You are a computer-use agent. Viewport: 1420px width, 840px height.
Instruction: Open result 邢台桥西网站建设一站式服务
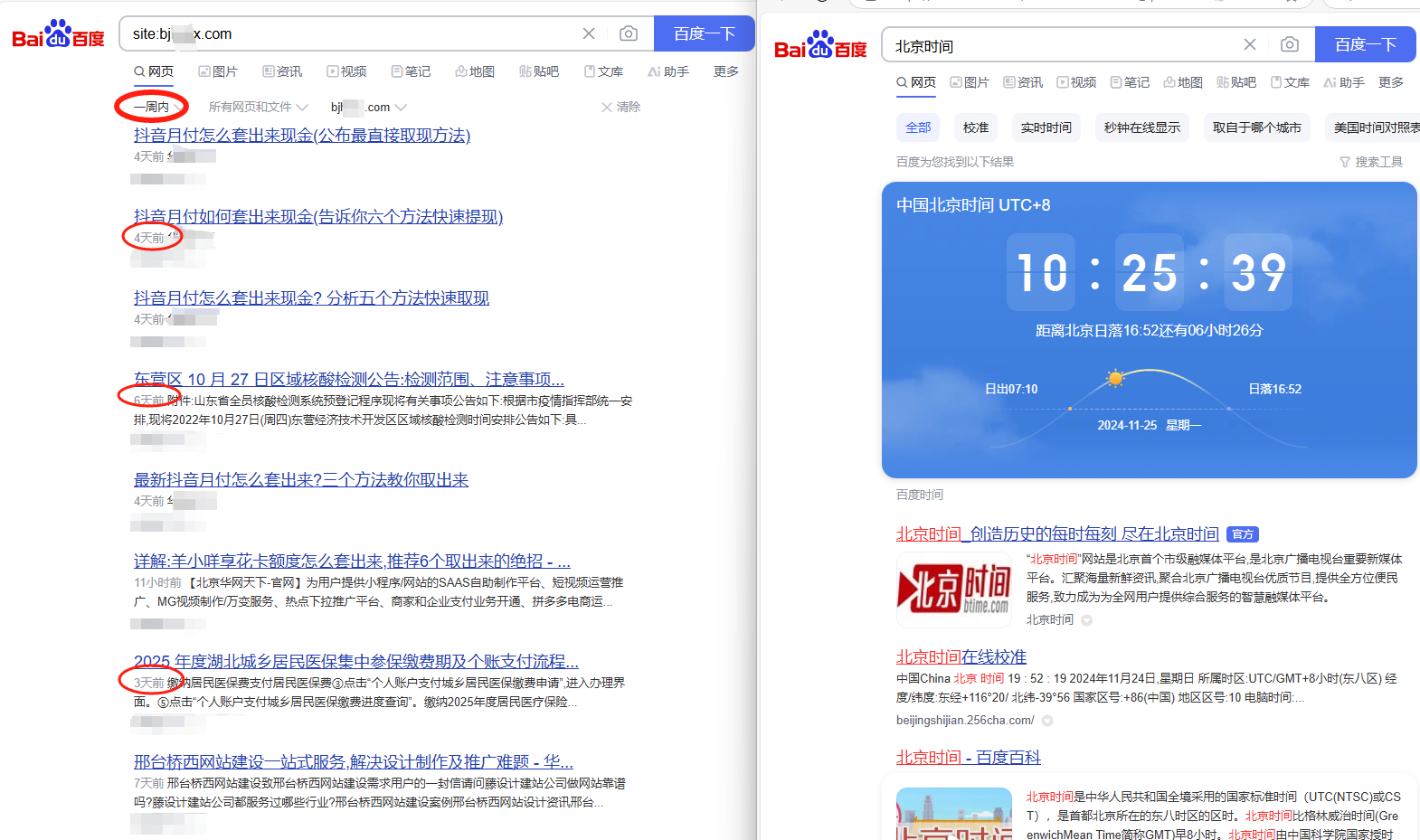click(354, 762)
